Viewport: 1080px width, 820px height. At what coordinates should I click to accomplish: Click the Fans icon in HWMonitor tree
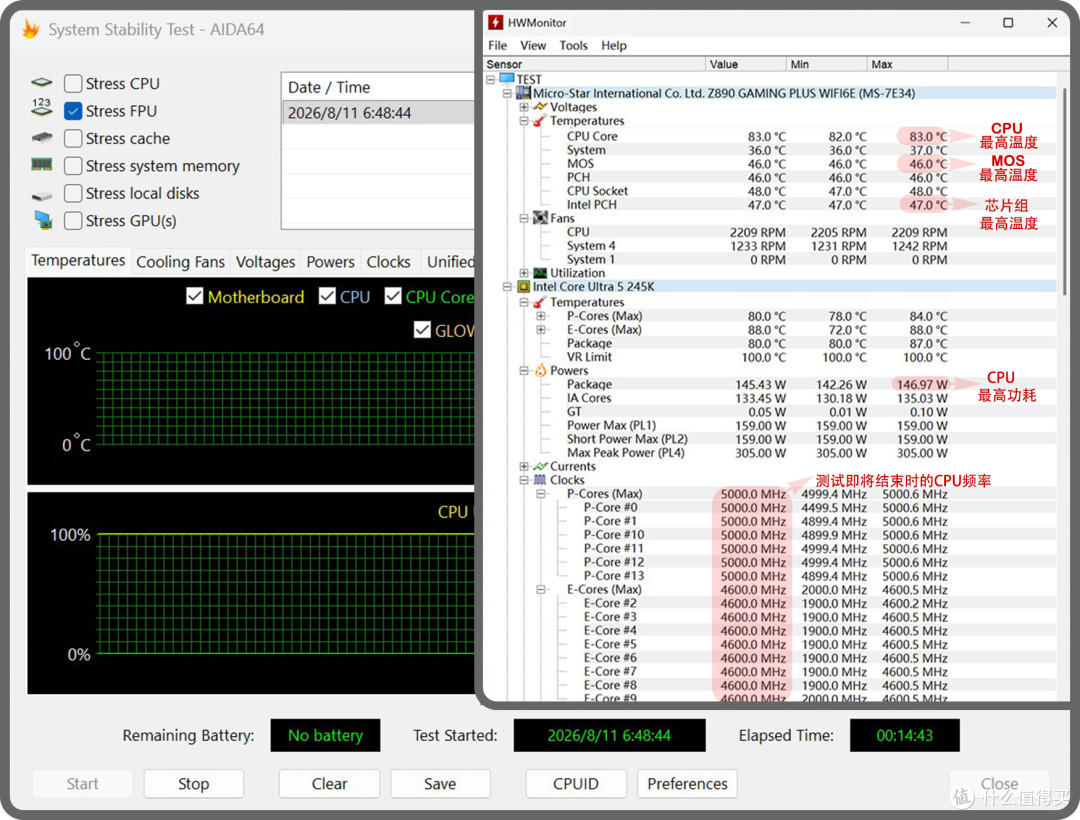tap(541, 218)
